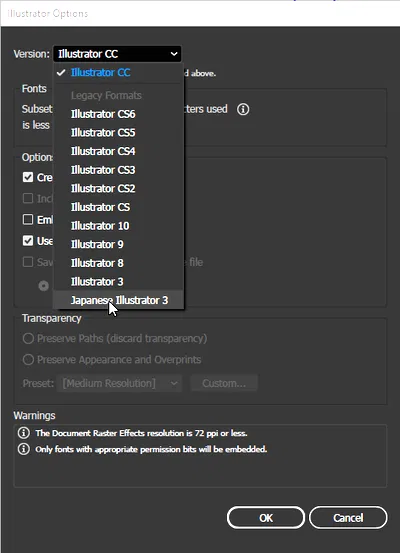Toggle the disabled 'Inc...' options checkbox
The image size is (400, 553).
pyautogui.click(x=28, y=198)
